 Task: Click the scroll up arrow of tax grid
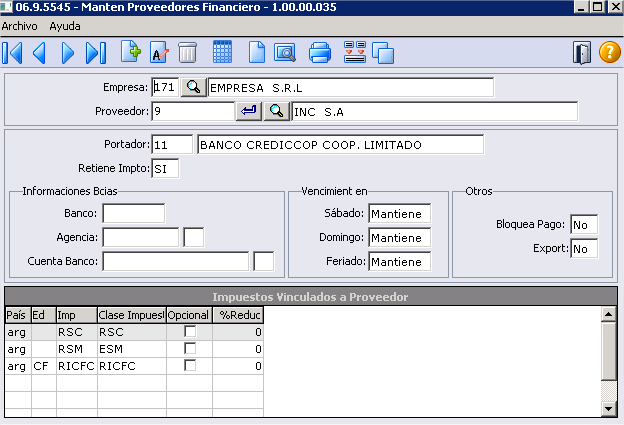[609, 314]
